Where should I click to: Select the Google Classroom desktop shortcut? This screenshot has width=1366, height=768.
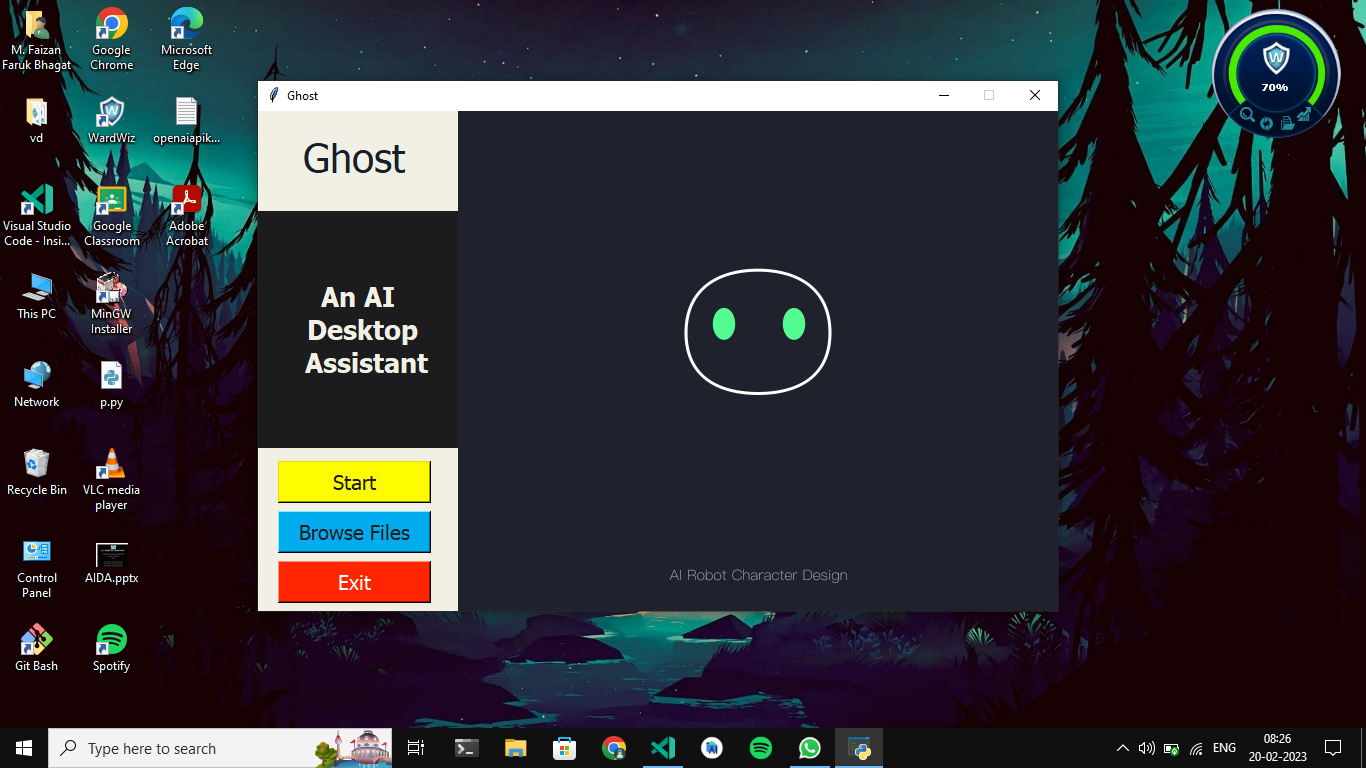(111, 215)
